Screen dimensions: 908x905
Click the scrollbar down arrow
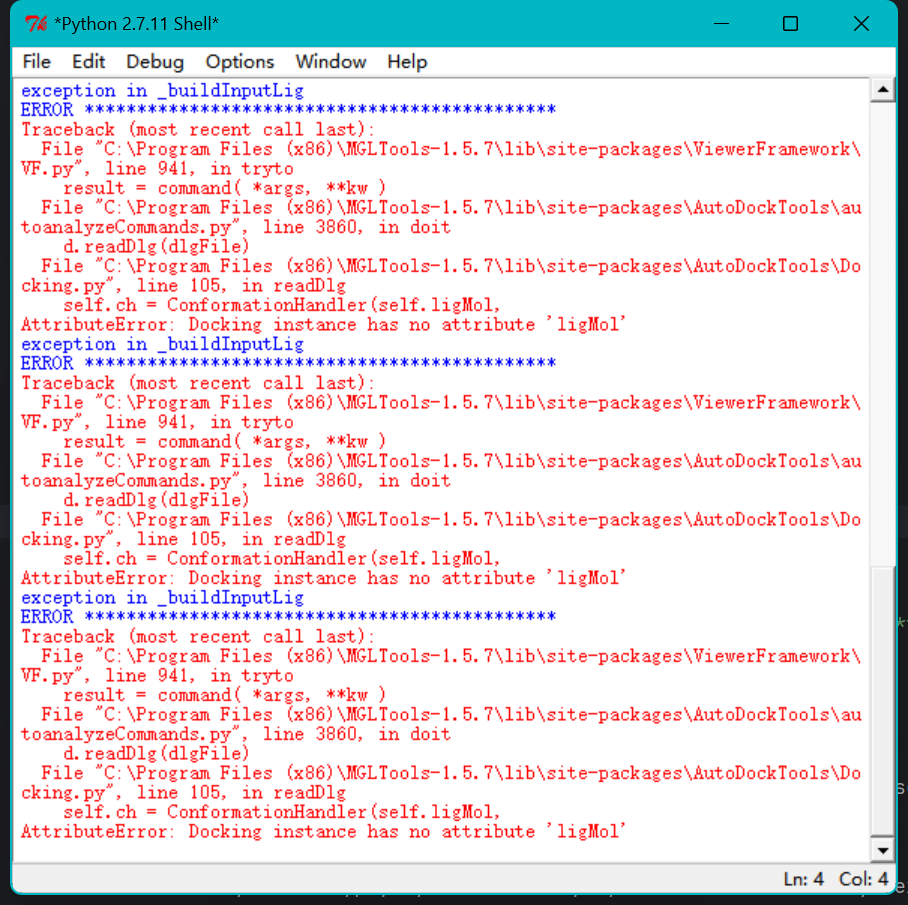(x=883, y=850)
